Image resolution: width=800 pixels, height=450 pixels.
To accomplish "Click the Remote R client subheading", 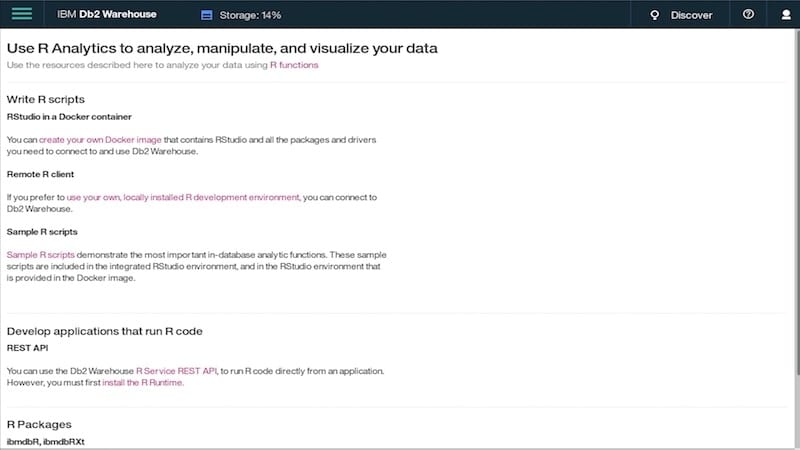I will [x=40, y=174].
